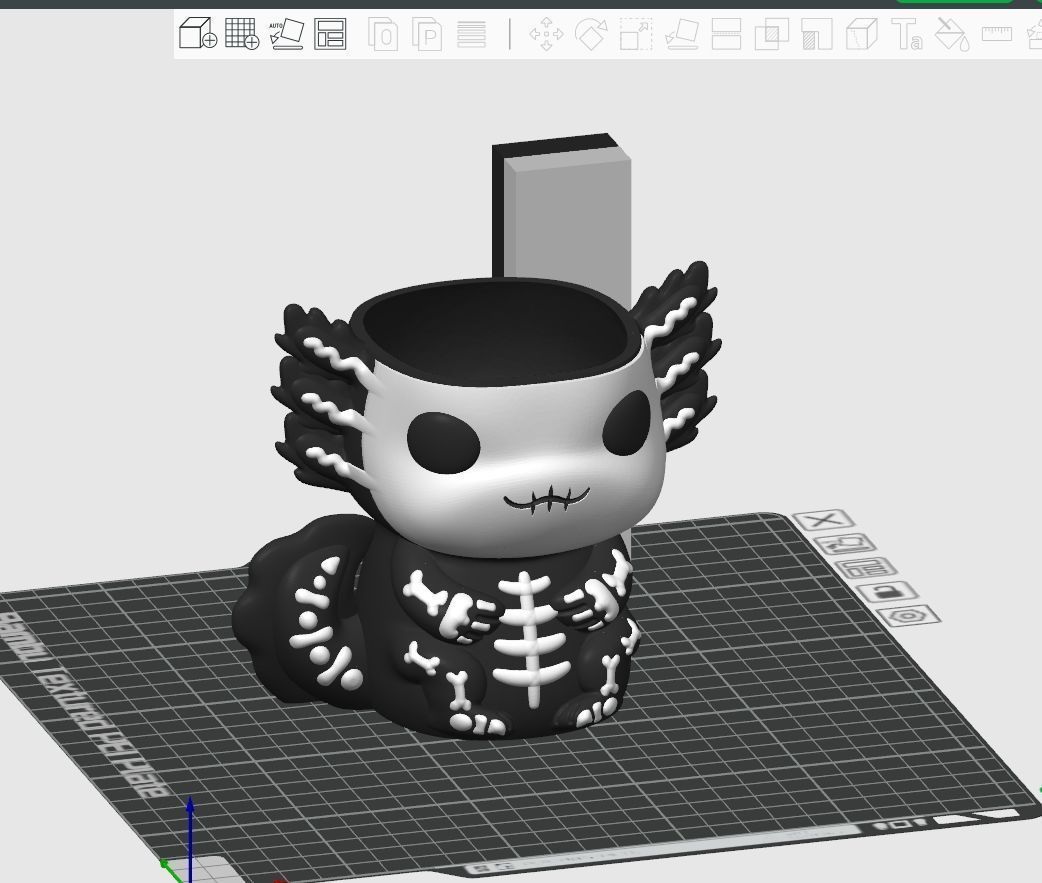
Task: Select the Move tool arrows icon
Action: pyautogui.click(x=546, y=34)
